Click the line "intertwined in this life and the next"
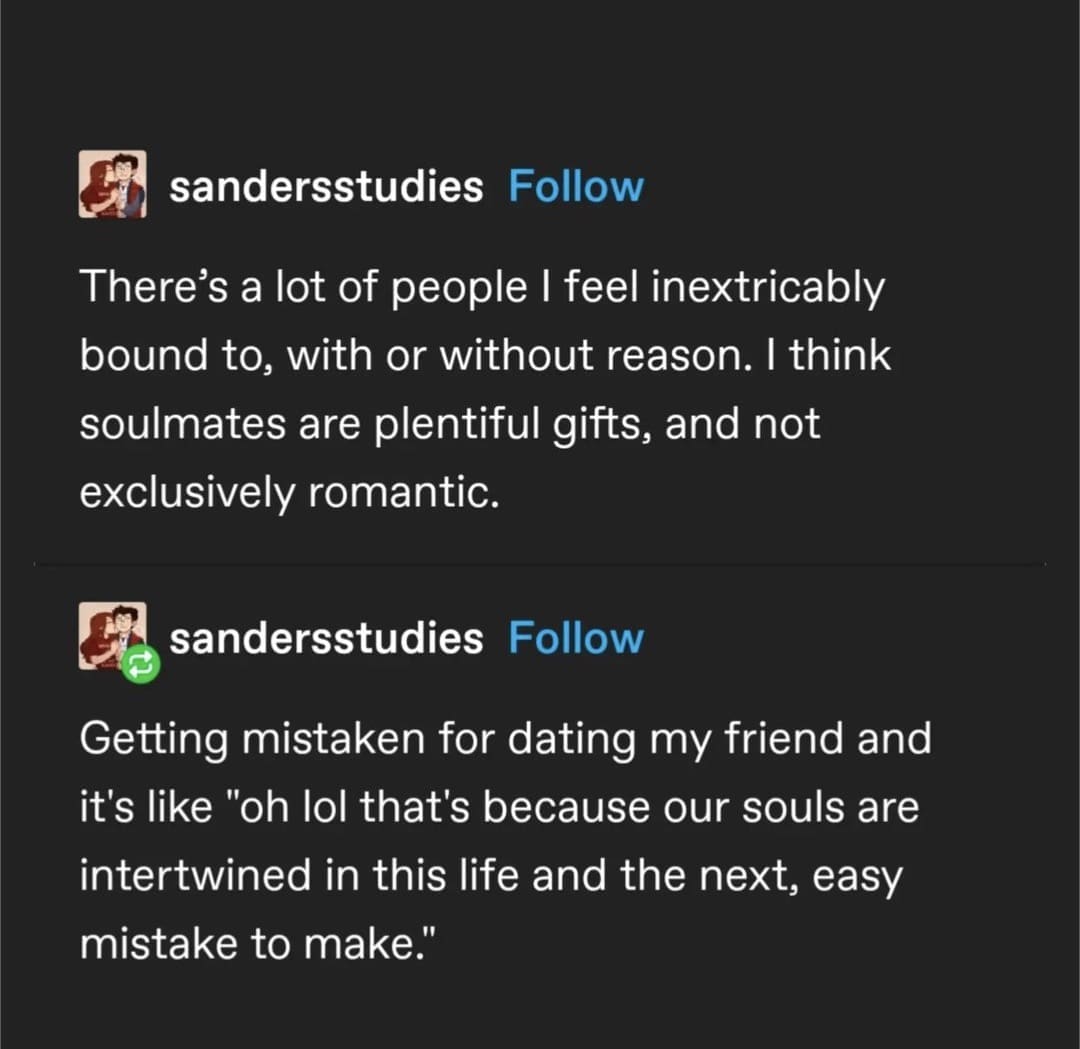The width and height of the screenshot is (1080, 1049). point(490,875)
